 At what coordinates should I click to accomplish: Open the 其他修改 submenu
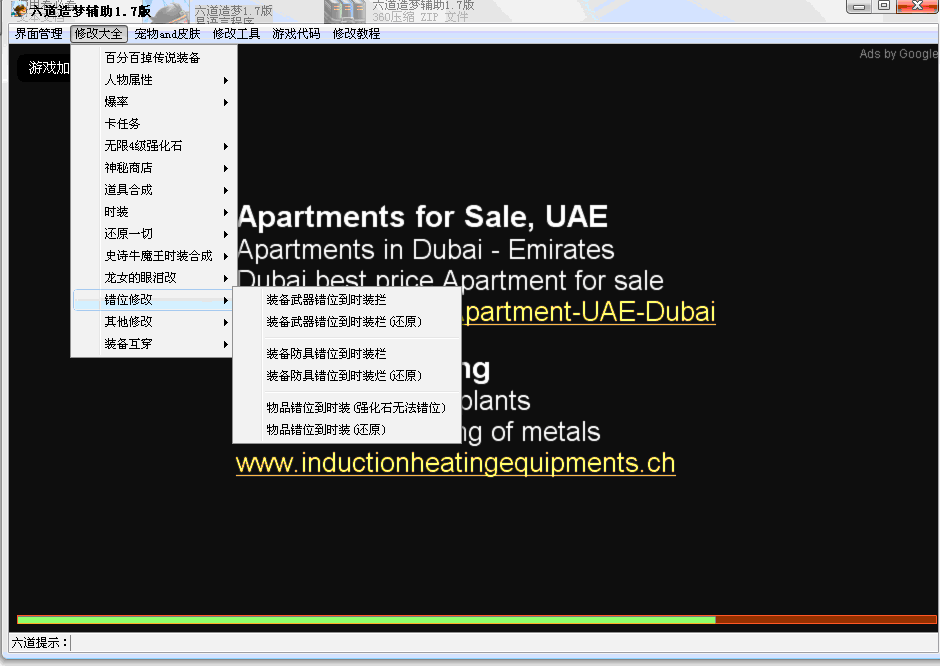coord(154,322)
